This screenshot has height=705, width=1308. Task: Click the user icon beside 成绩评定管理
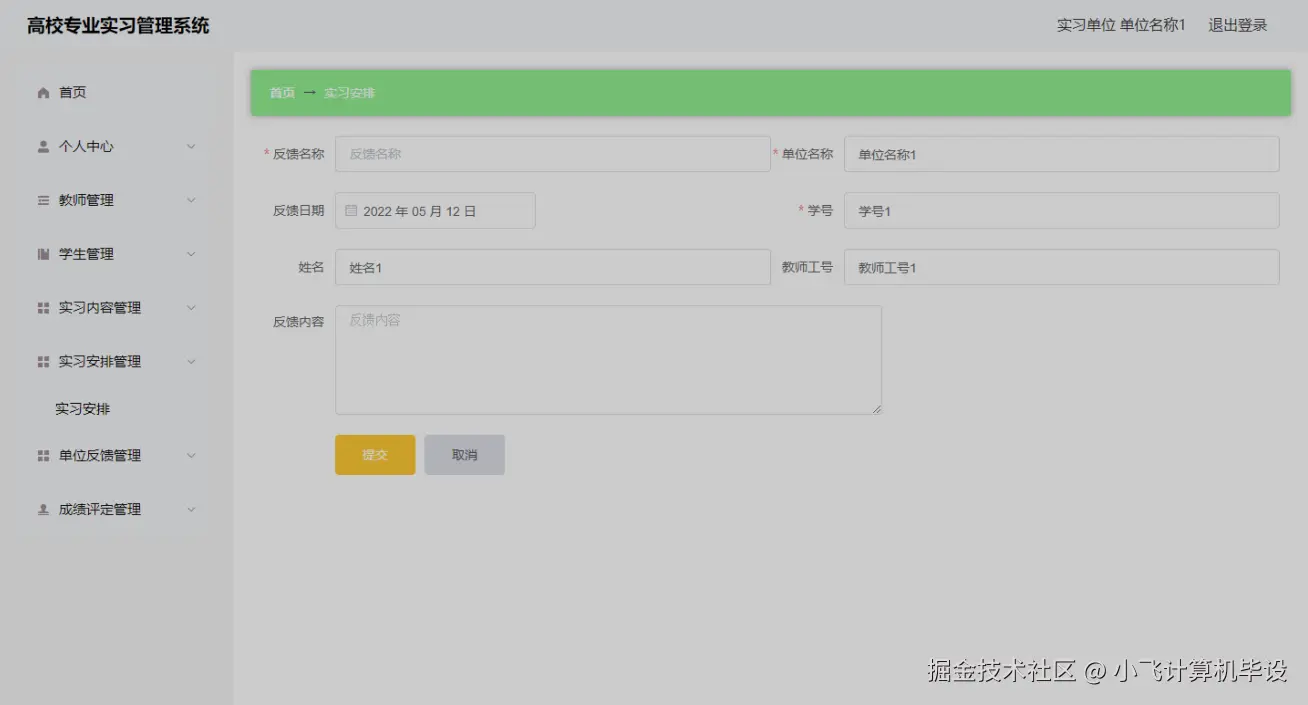43,510
